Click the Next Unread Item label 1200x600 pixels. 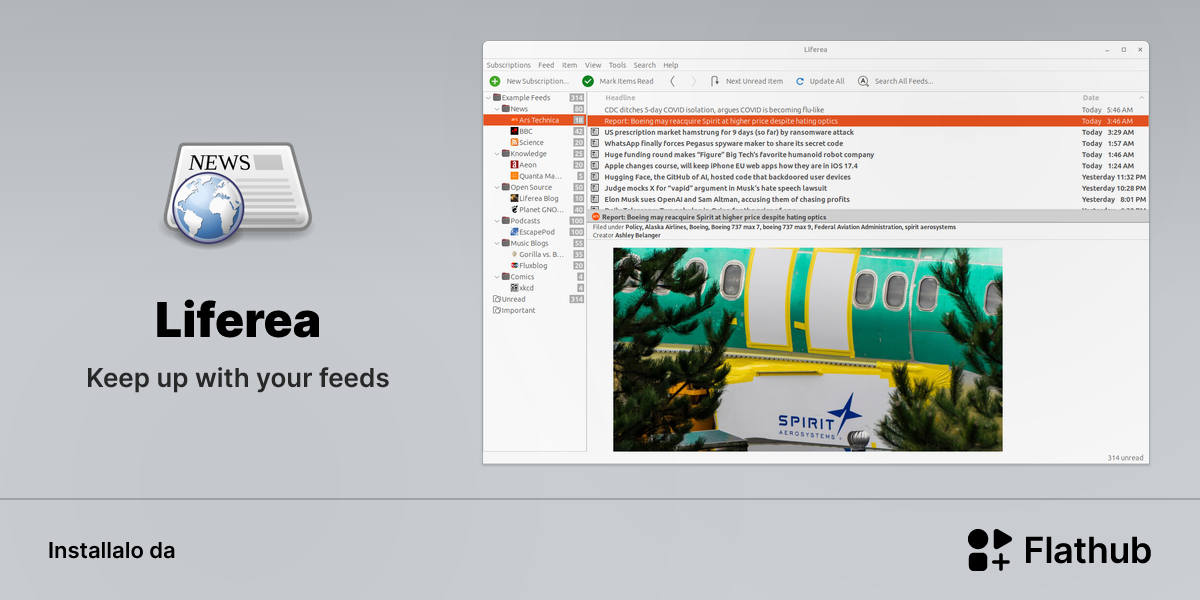point(755,81)
